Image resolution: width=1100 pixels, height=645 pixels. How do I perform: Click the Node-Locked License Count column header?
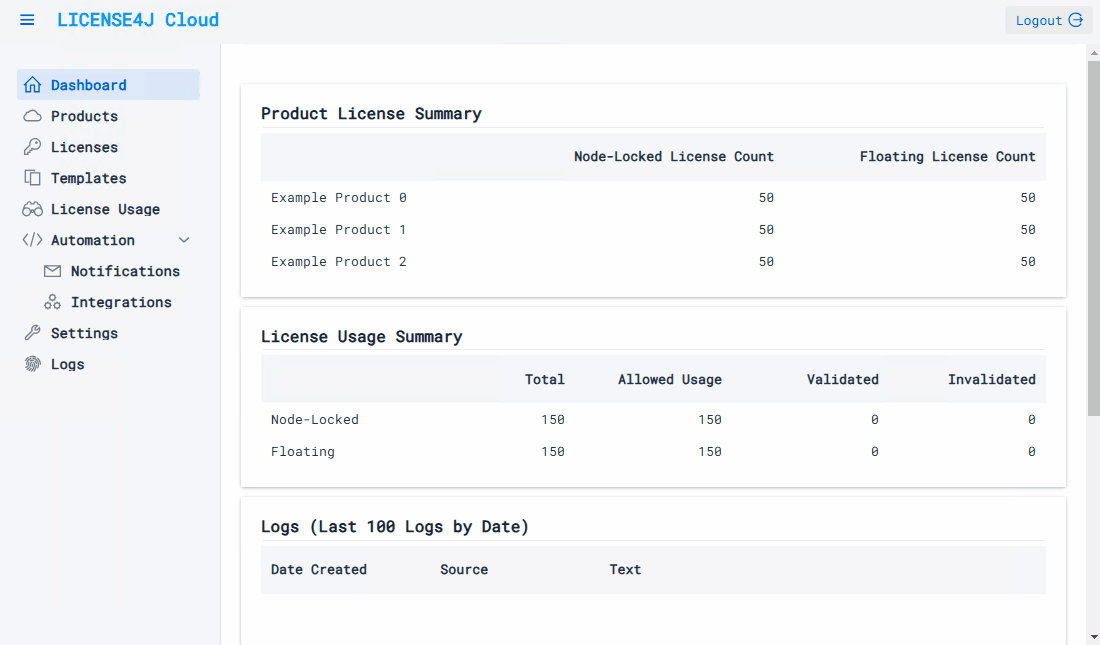673,157
